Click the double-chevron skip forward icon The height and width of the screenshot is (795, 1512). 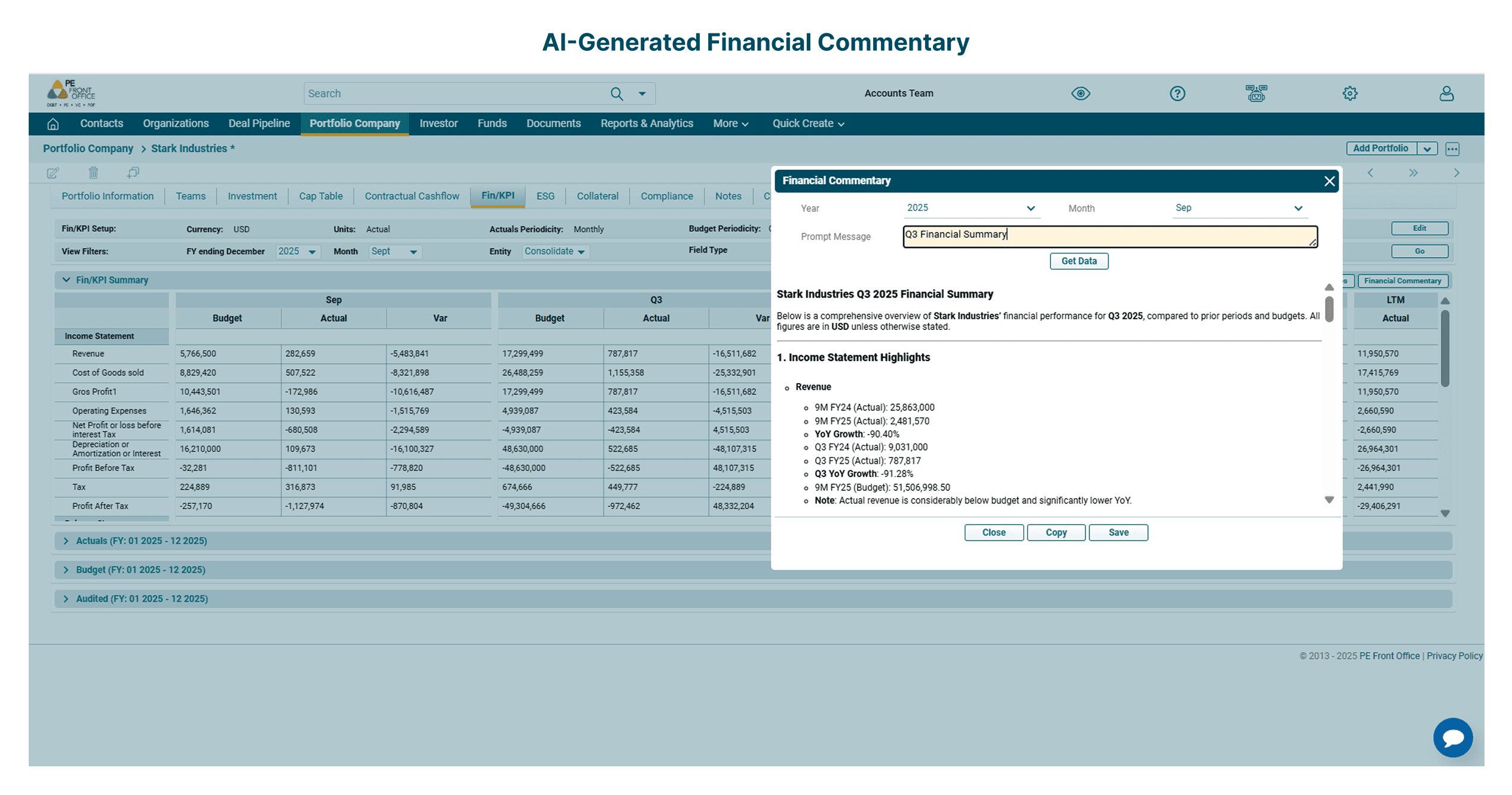click(x=1413, y=173)
